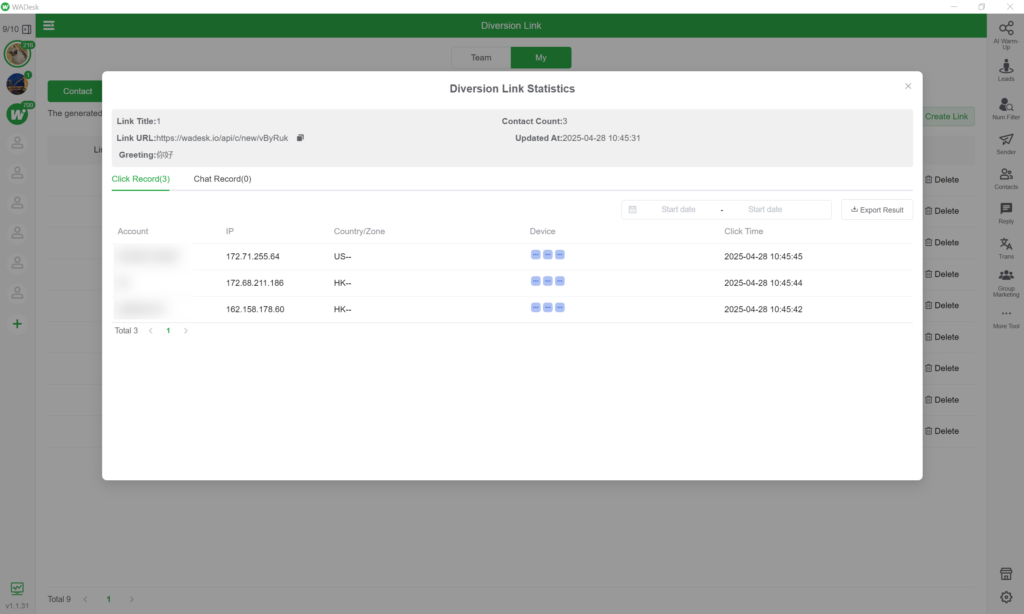Click the Create Link button
Viewport: 1024px width, 614px height.
(x=946, y=116)
